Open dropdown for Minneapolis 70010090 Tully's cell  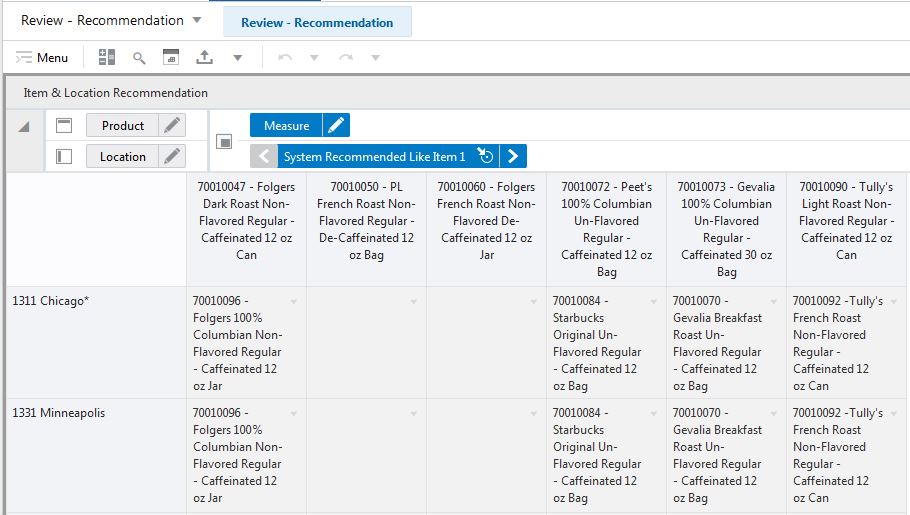point(894,413)
